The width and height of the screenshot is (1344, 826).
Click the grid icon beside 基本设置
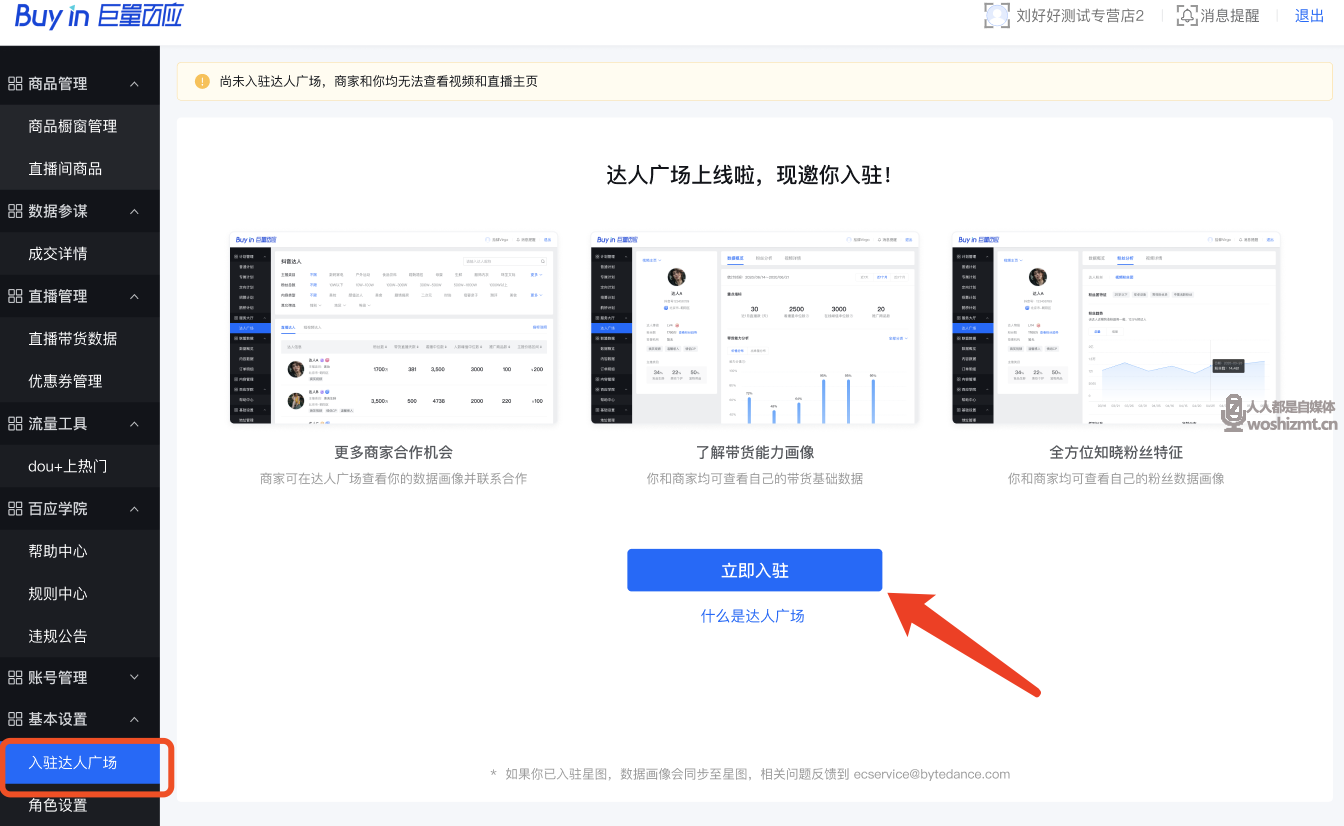coord(15,720)
